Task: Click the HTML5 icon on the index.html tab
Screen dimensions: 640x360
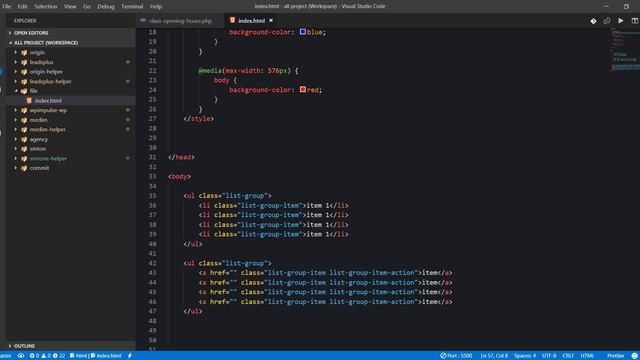Action: coord(232,20)
